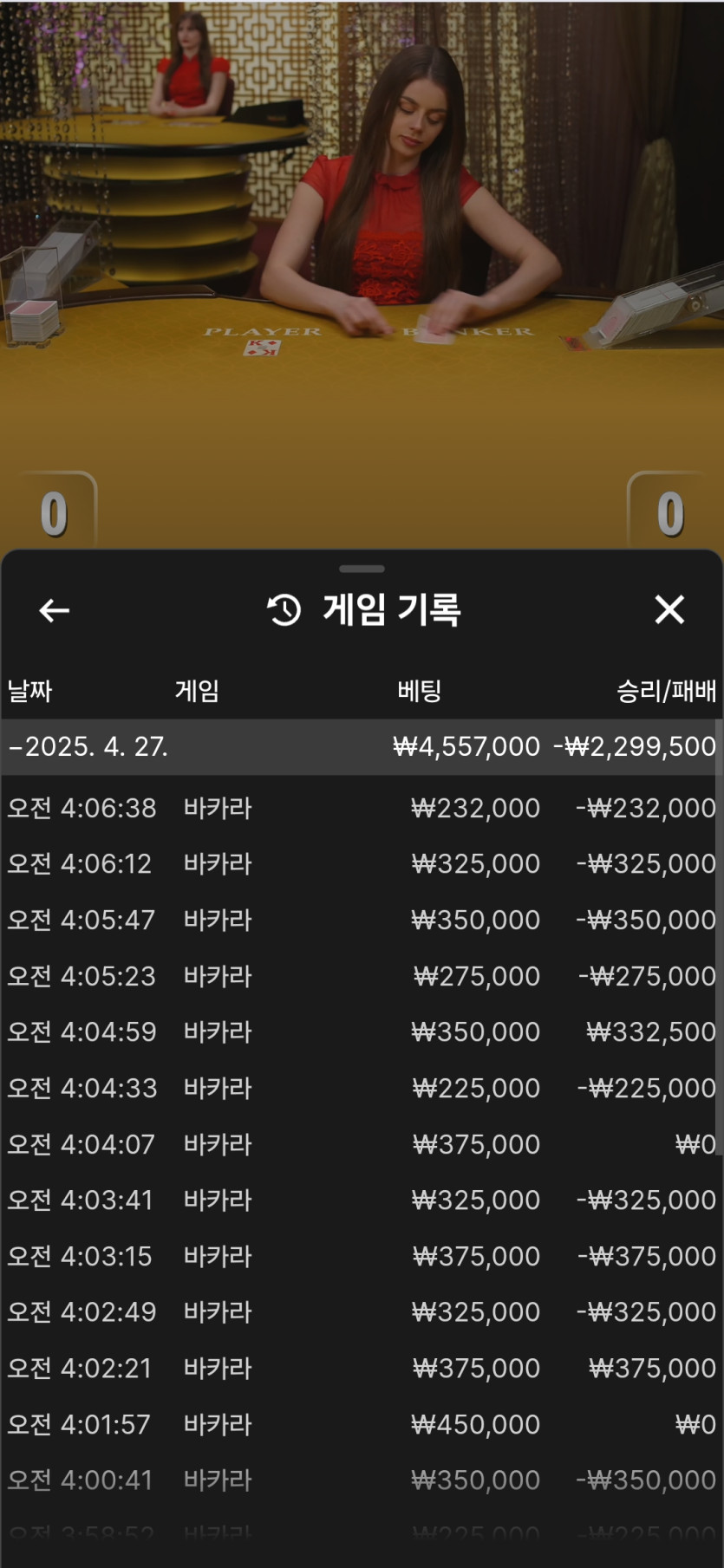This screenshot has width=724, height=1568.
Task: Select the 4:01:57 ₩450,000 bet row
Action: point(362,1424)
